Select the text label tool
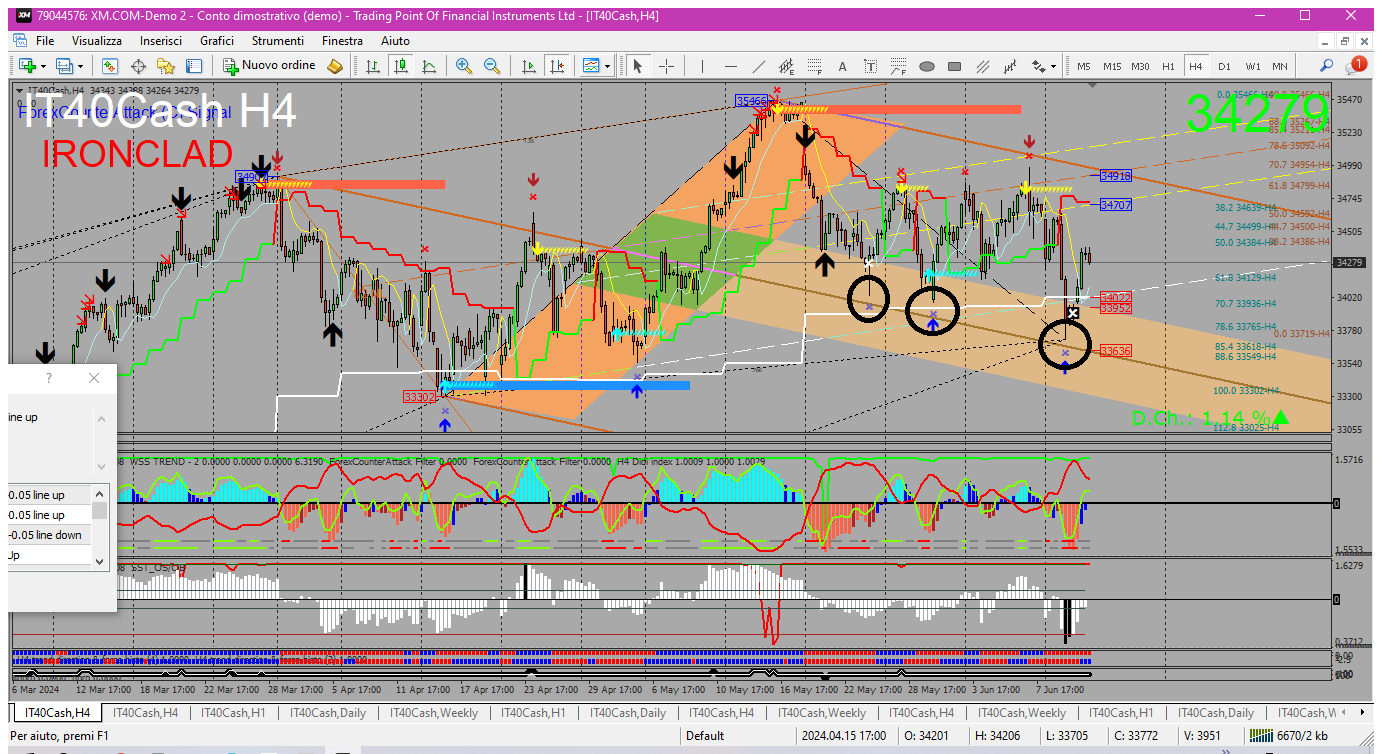Image resolution: width=1382 pixels, height=754 pixels. pos(871,66)
